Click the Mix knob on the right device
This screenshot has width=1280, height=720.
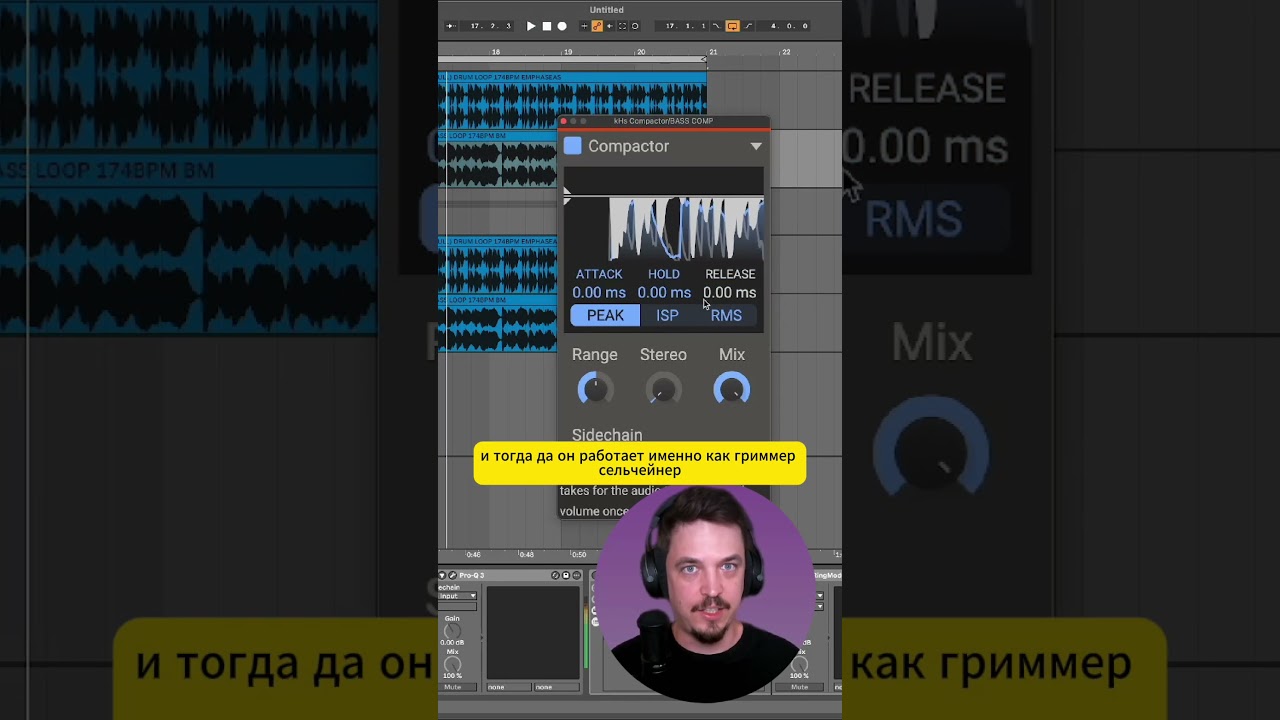[x=799, y=665]
